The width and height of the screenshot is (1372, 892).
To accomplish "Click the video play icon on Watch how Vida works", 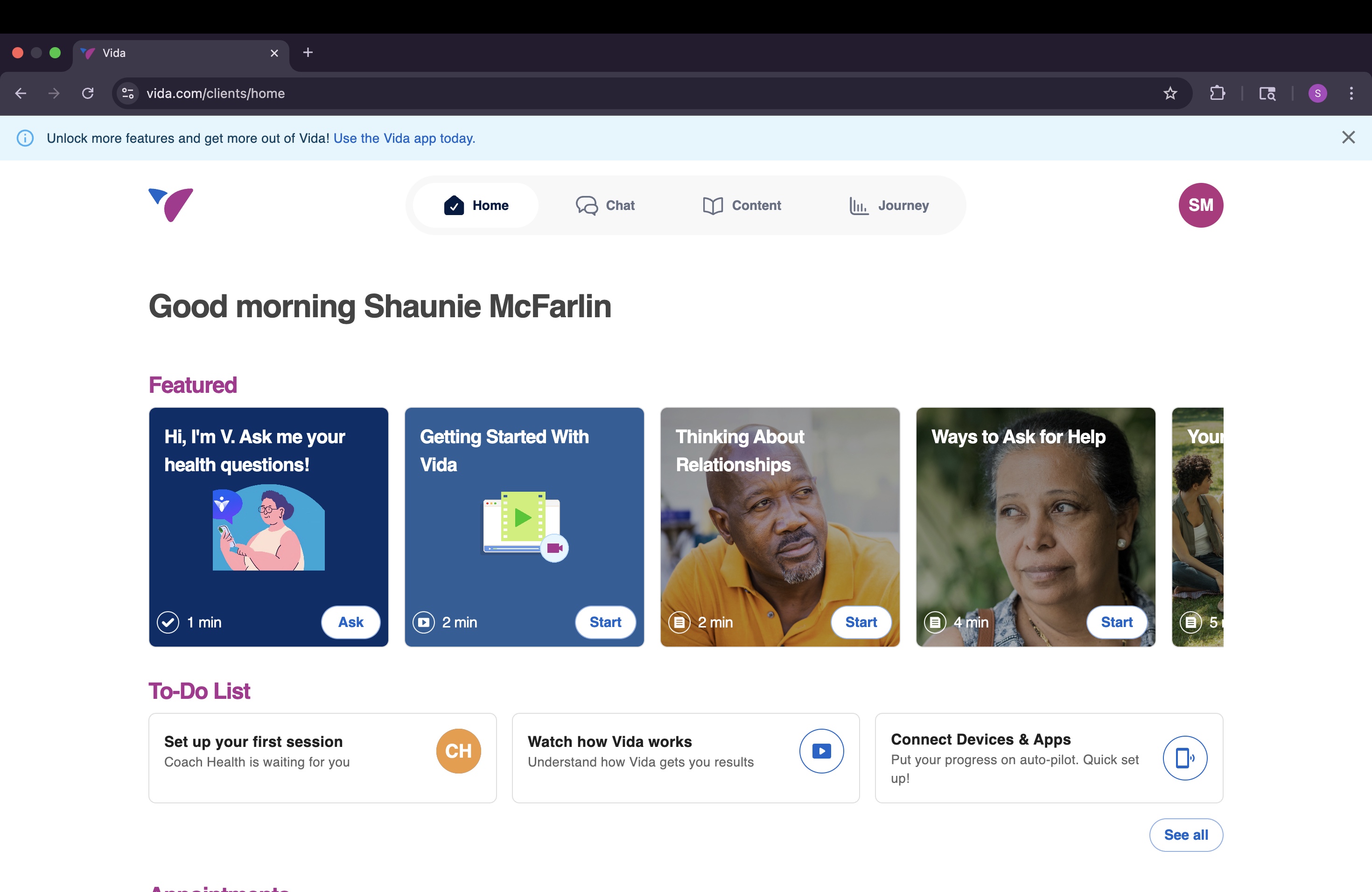I will [x=821, y=751].
